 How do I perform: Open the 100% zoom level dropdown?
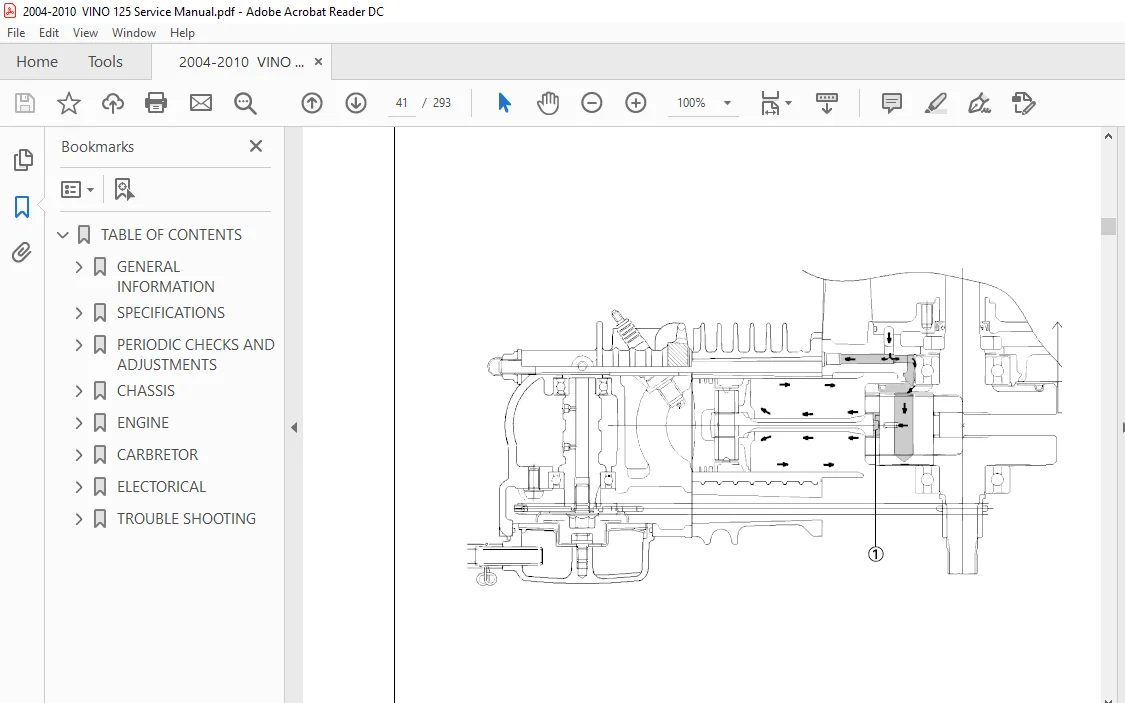(727, 103)
